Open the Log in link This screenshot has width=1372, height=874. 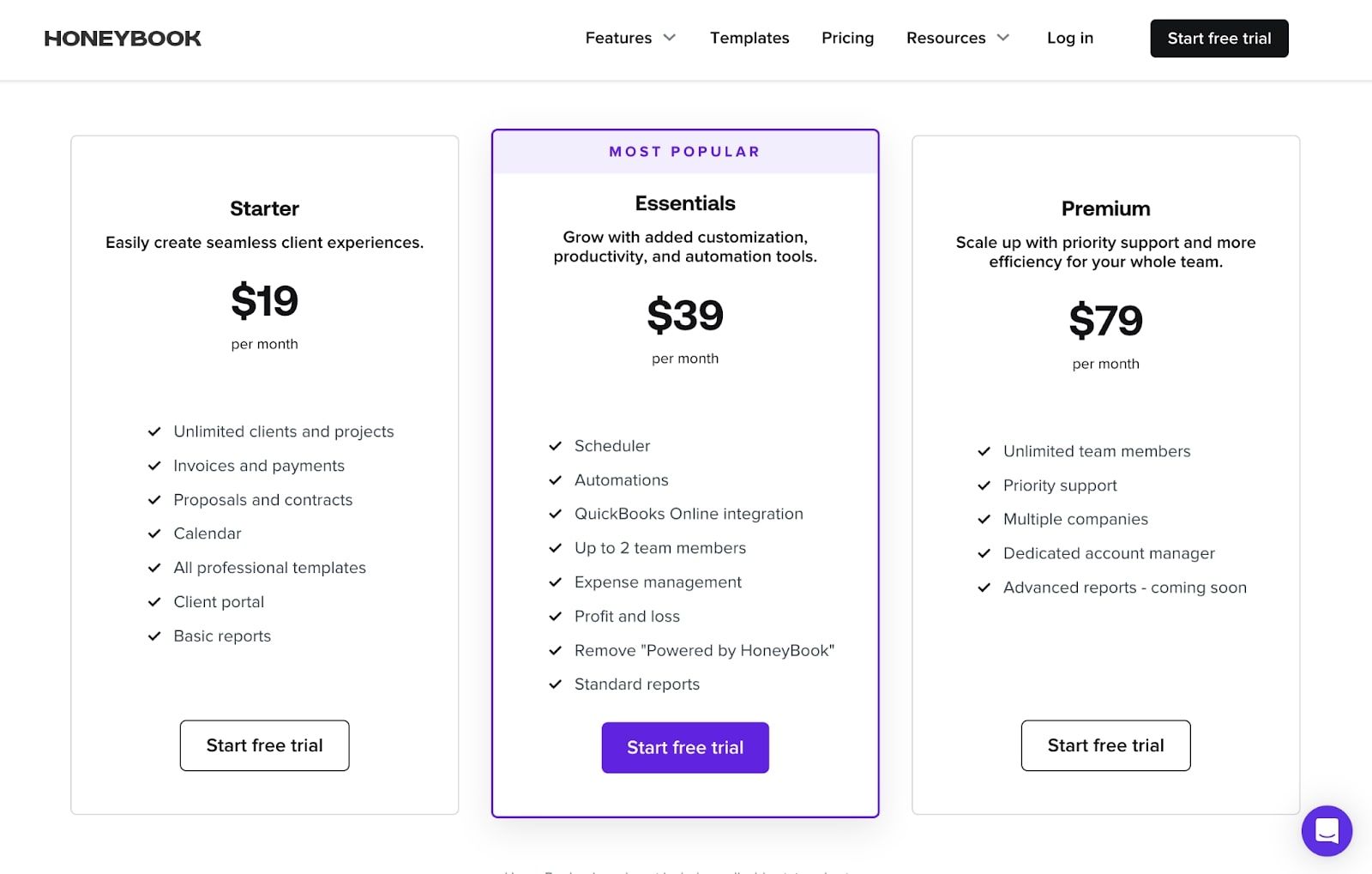[x=1069, y=38]
